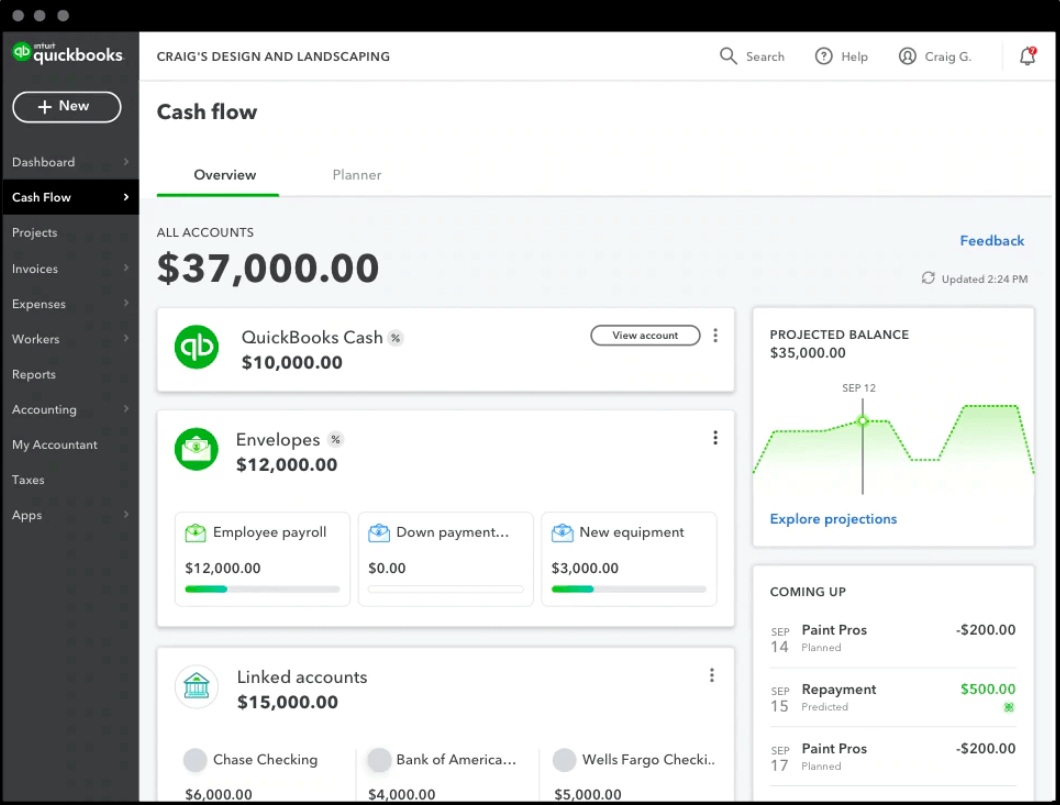
Task: Click the New equipment progress bar
Action: click(x=629, y=589)
